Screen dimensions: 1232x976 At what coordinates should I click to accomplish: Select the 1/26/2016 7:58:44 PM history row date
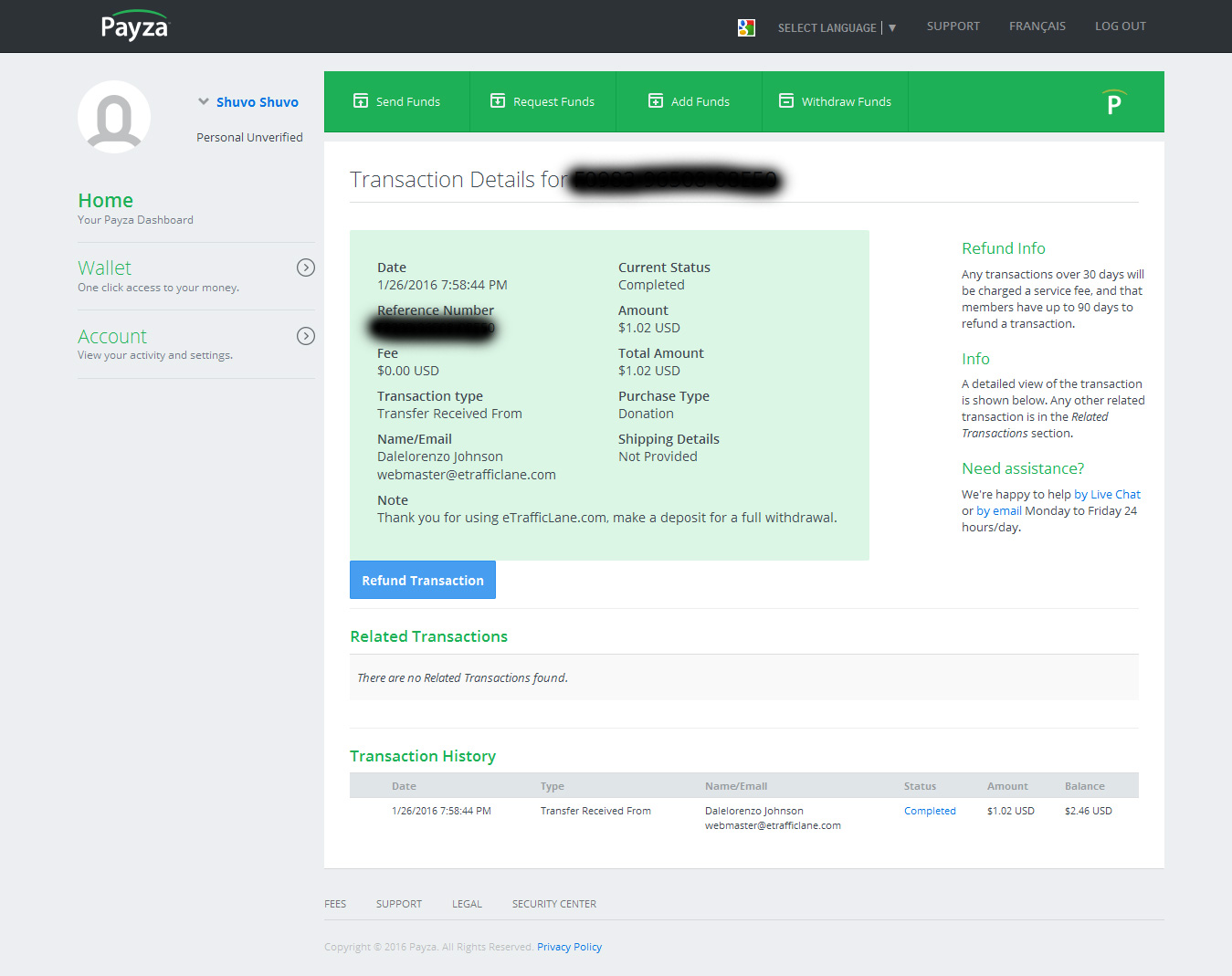pos(441,811)
